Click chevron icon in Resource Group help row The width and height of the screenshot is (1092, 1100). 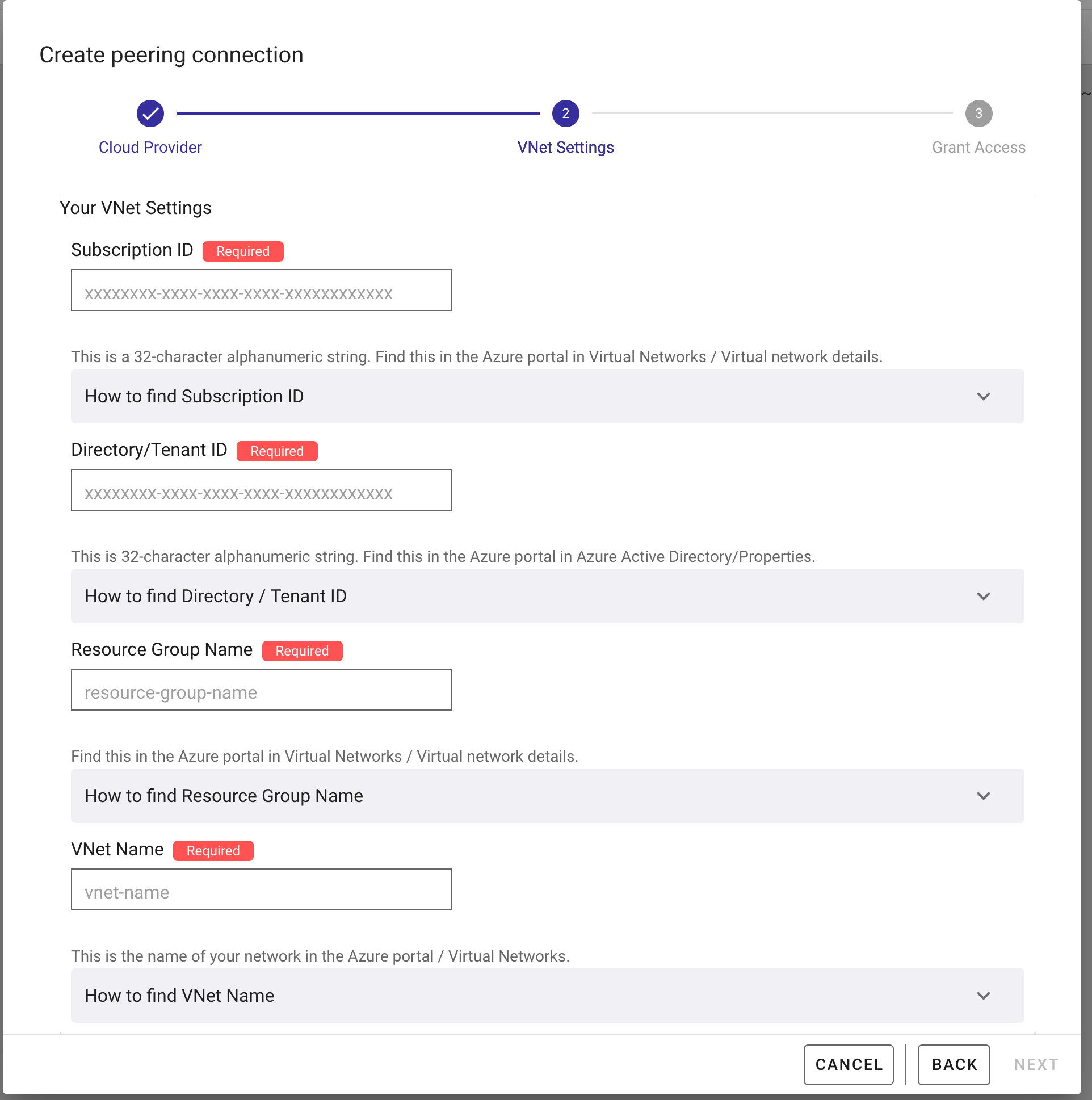983,796
